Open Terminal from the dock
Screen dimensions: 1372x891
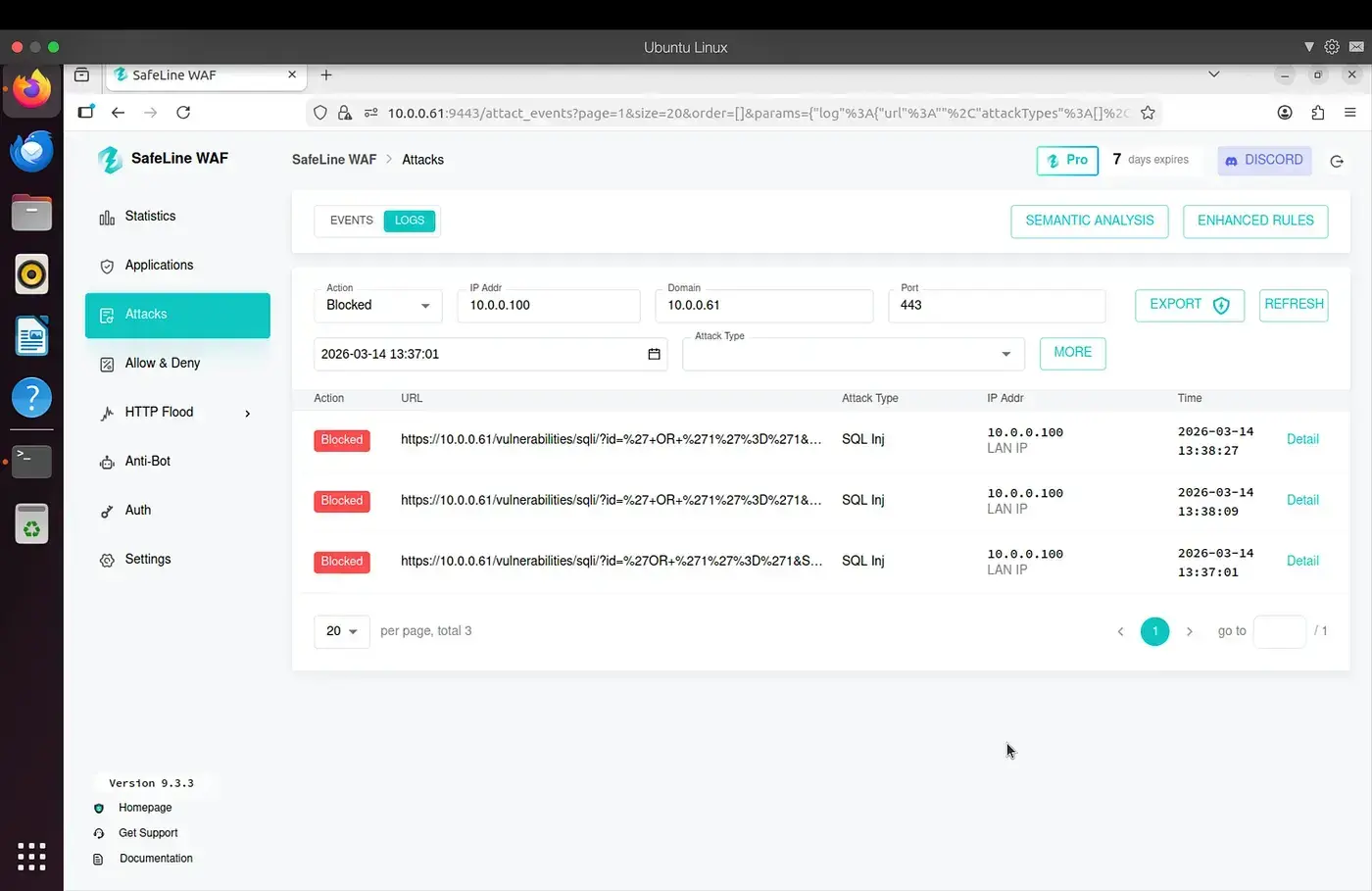click(x=31, y=460)
